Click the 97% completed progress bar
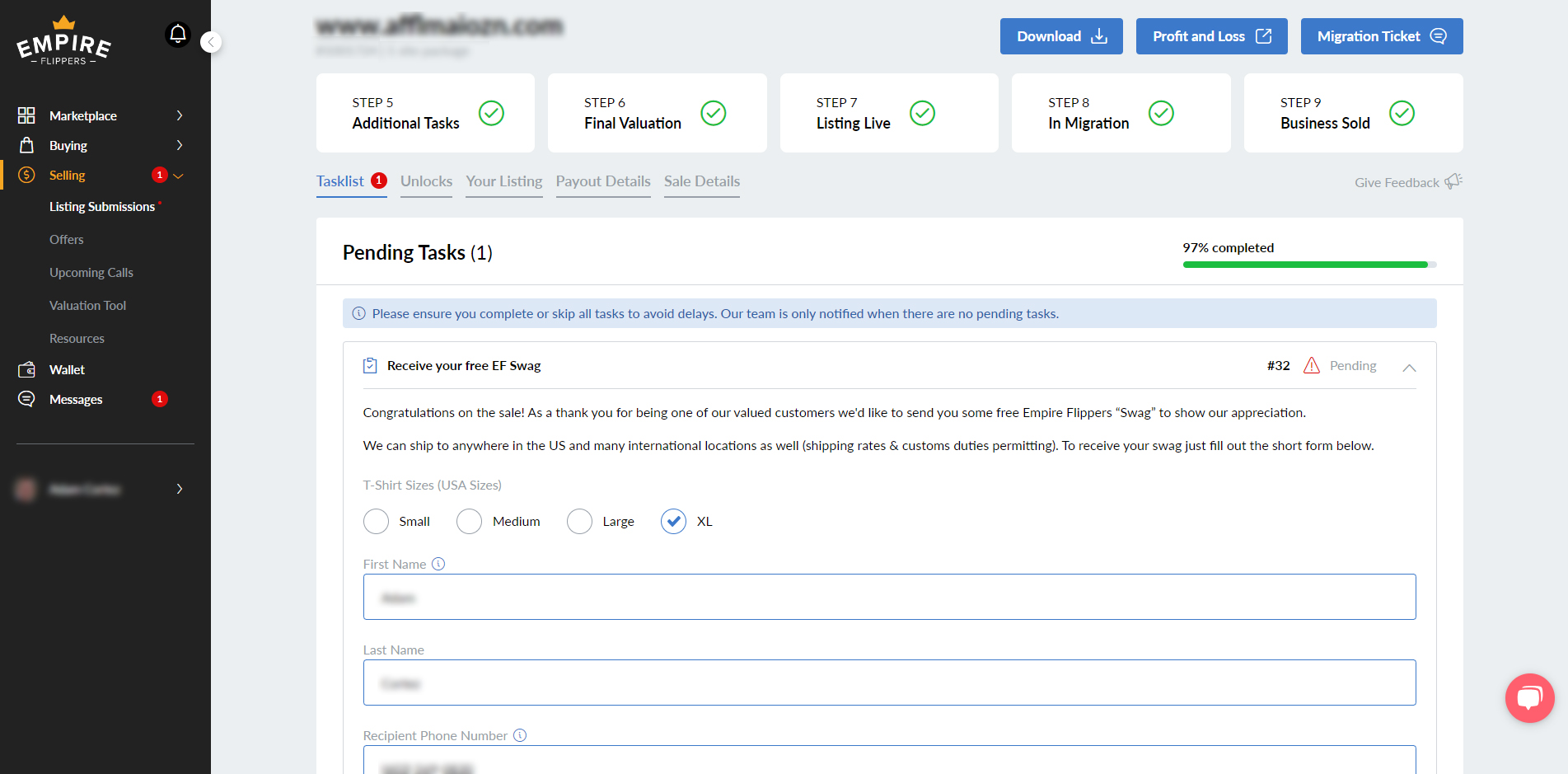The height and width of the screenshot is (774, 1568). (1309, 265)
